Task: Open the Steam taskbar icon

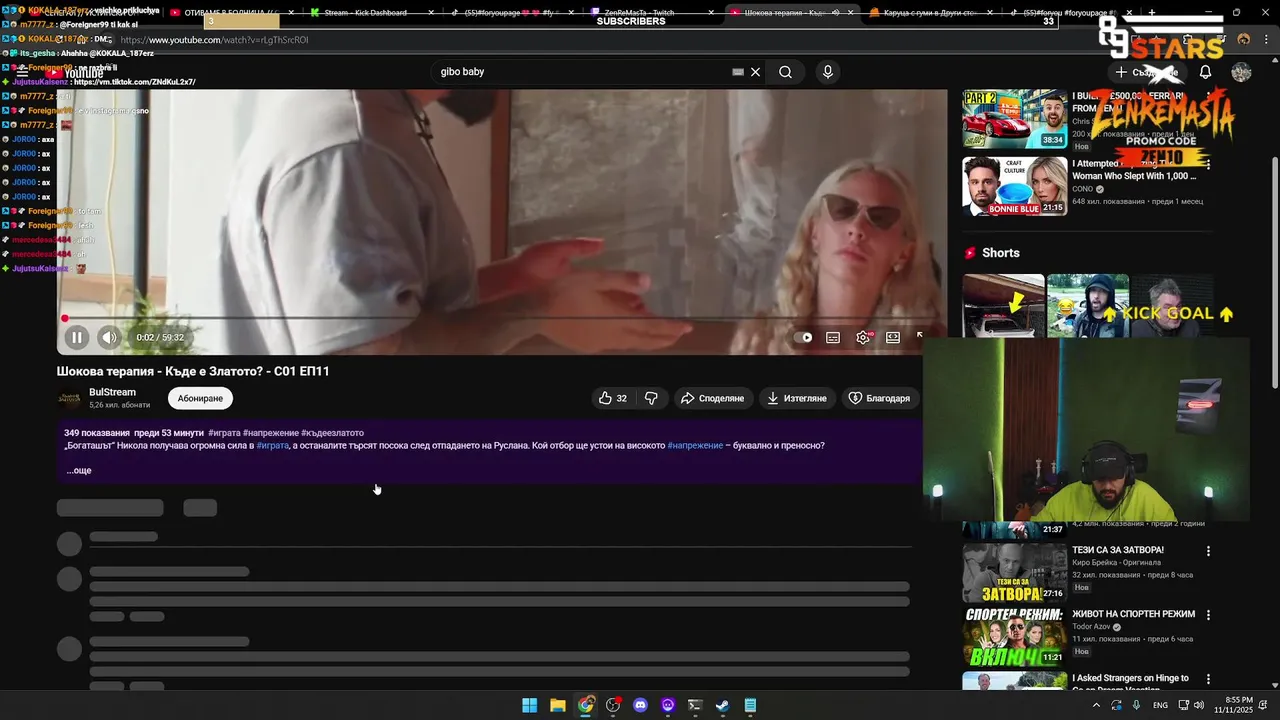Action: [723, 705]
